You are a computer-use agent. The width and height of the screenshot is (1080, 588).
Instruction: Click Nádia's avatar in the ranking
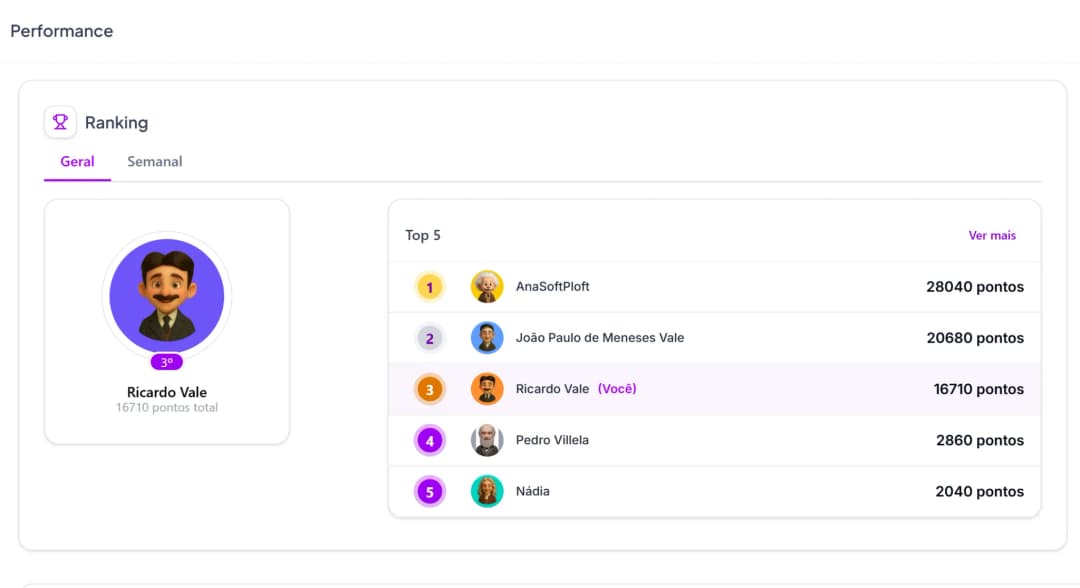487,491
